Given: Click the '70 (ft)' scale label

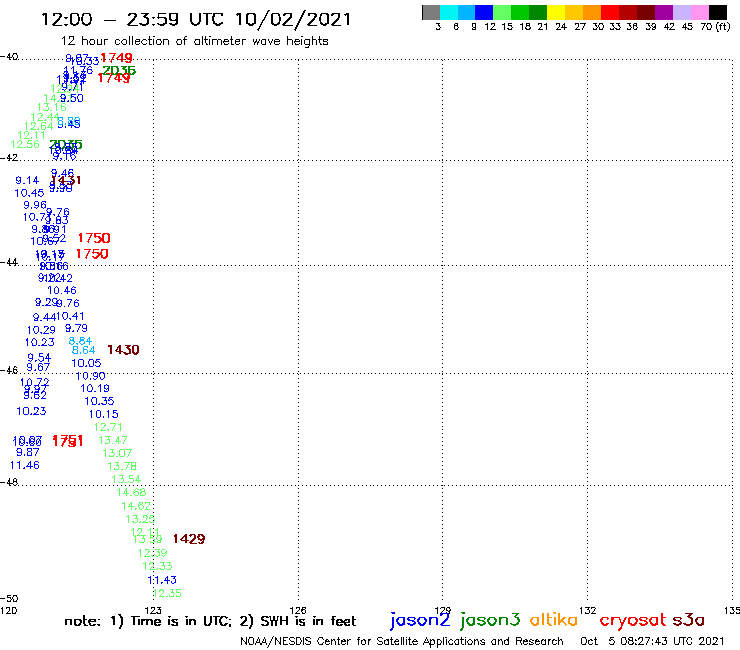Looking at the screenshot, I should pos(715,27).
